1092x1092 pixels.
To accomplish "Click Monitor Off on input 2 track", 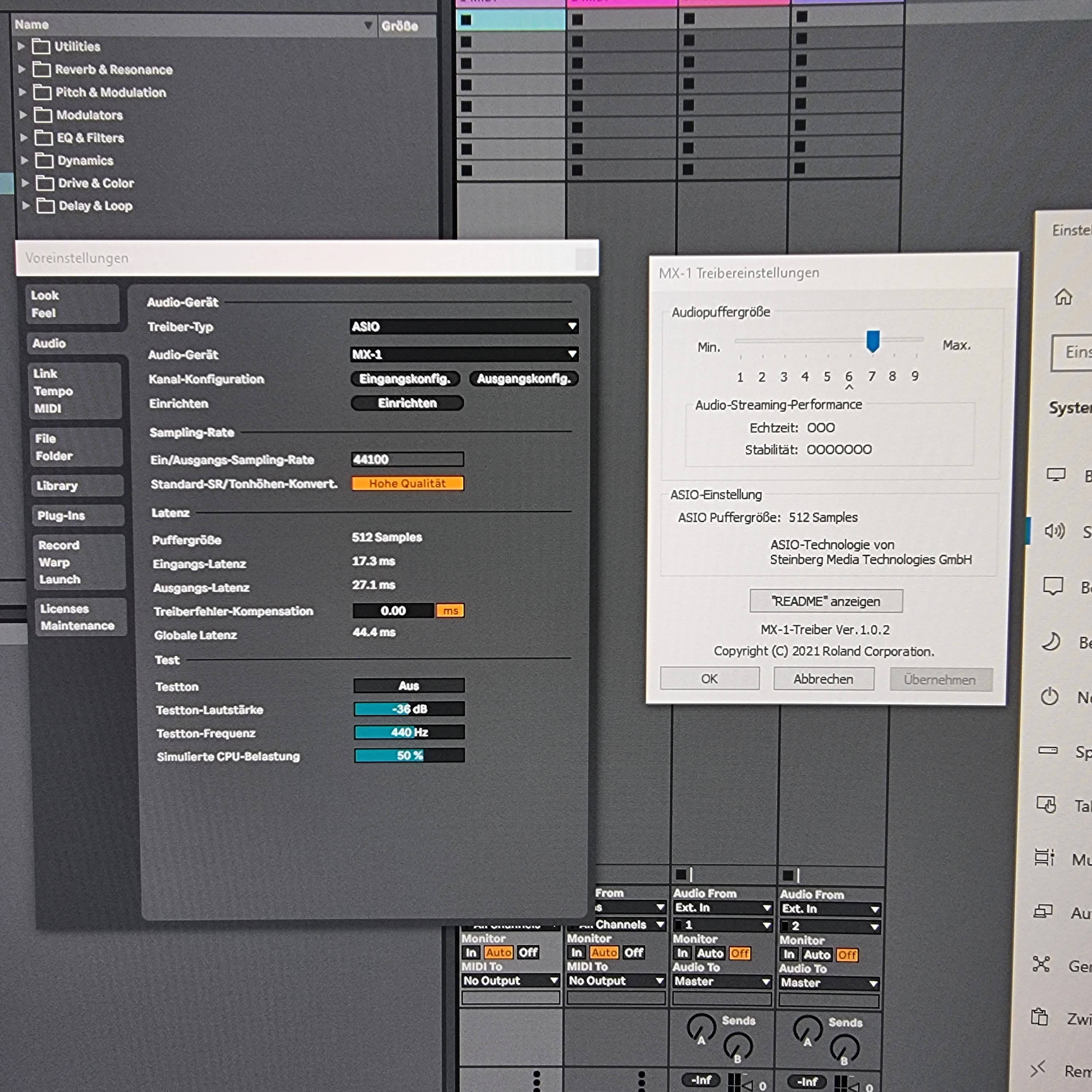I will click(x=847, y=955).
